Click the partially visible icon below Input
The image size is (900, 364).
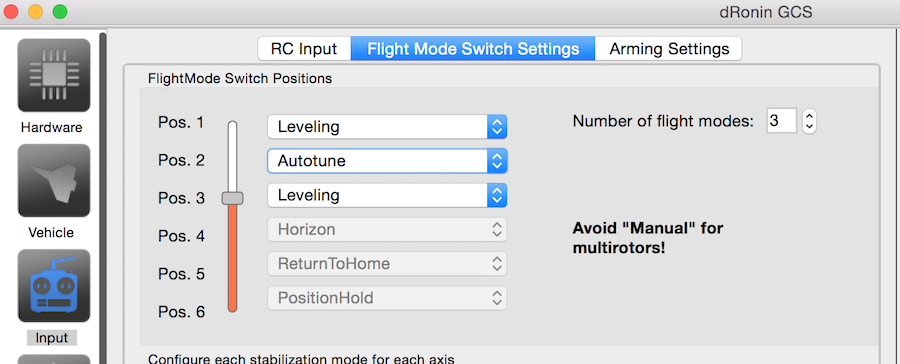click(54, 359)
